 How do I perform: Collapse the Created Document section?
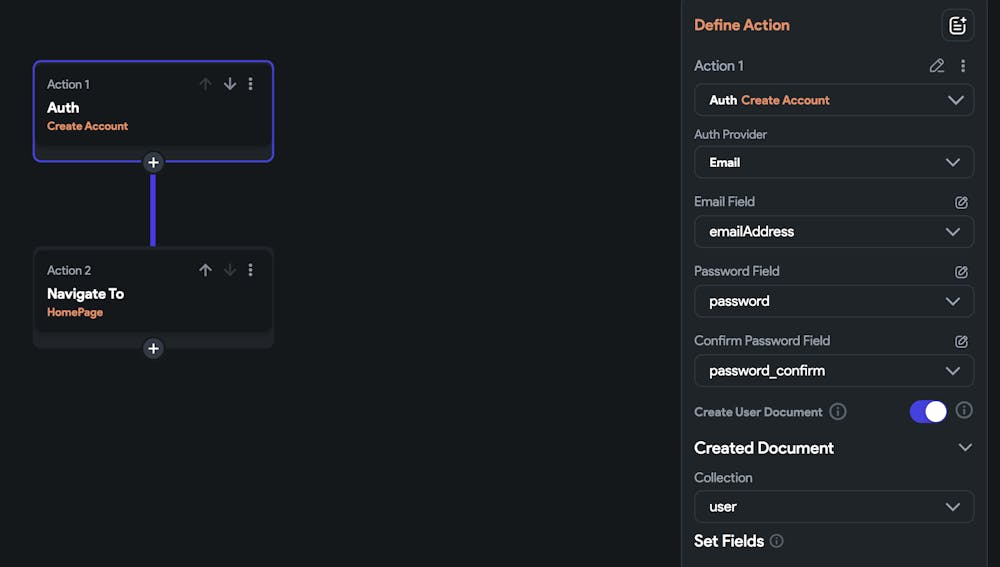click(x=964, y=448)
